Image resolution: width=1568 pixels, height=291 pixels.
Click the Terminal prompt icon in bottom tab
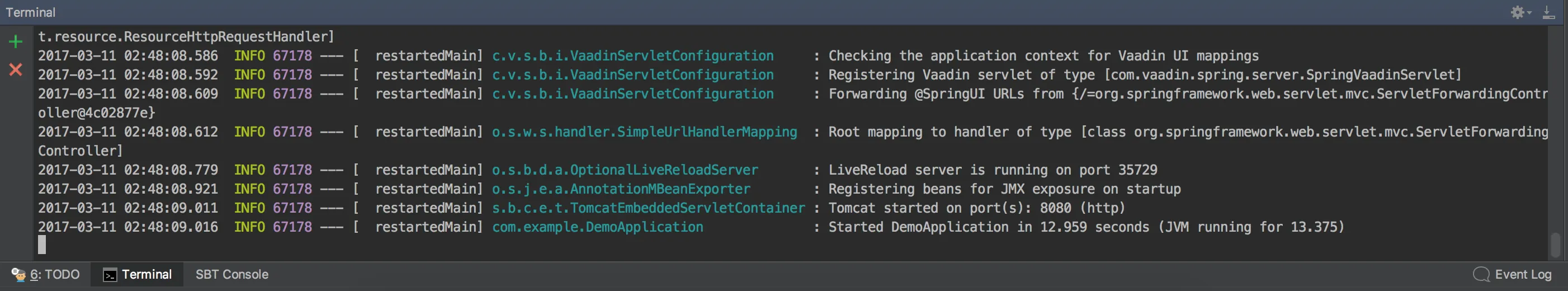[110, 275]
